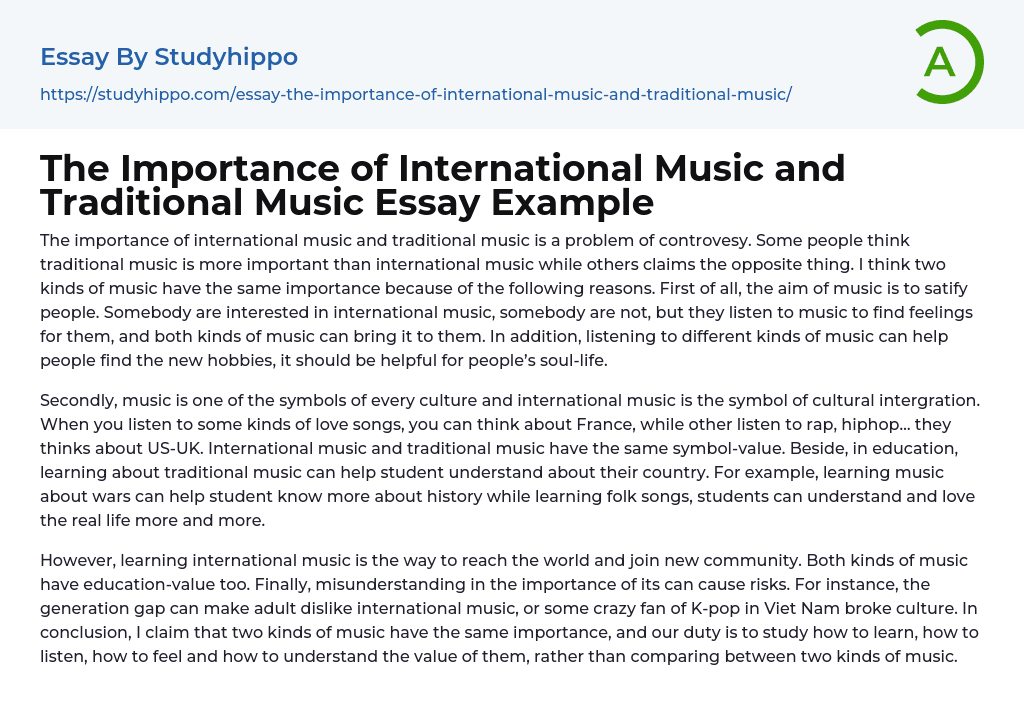Click the 'Essay By Studyhippo' header text
Image resolution: width=1024 pixels, height=725 pixels.
169,57
